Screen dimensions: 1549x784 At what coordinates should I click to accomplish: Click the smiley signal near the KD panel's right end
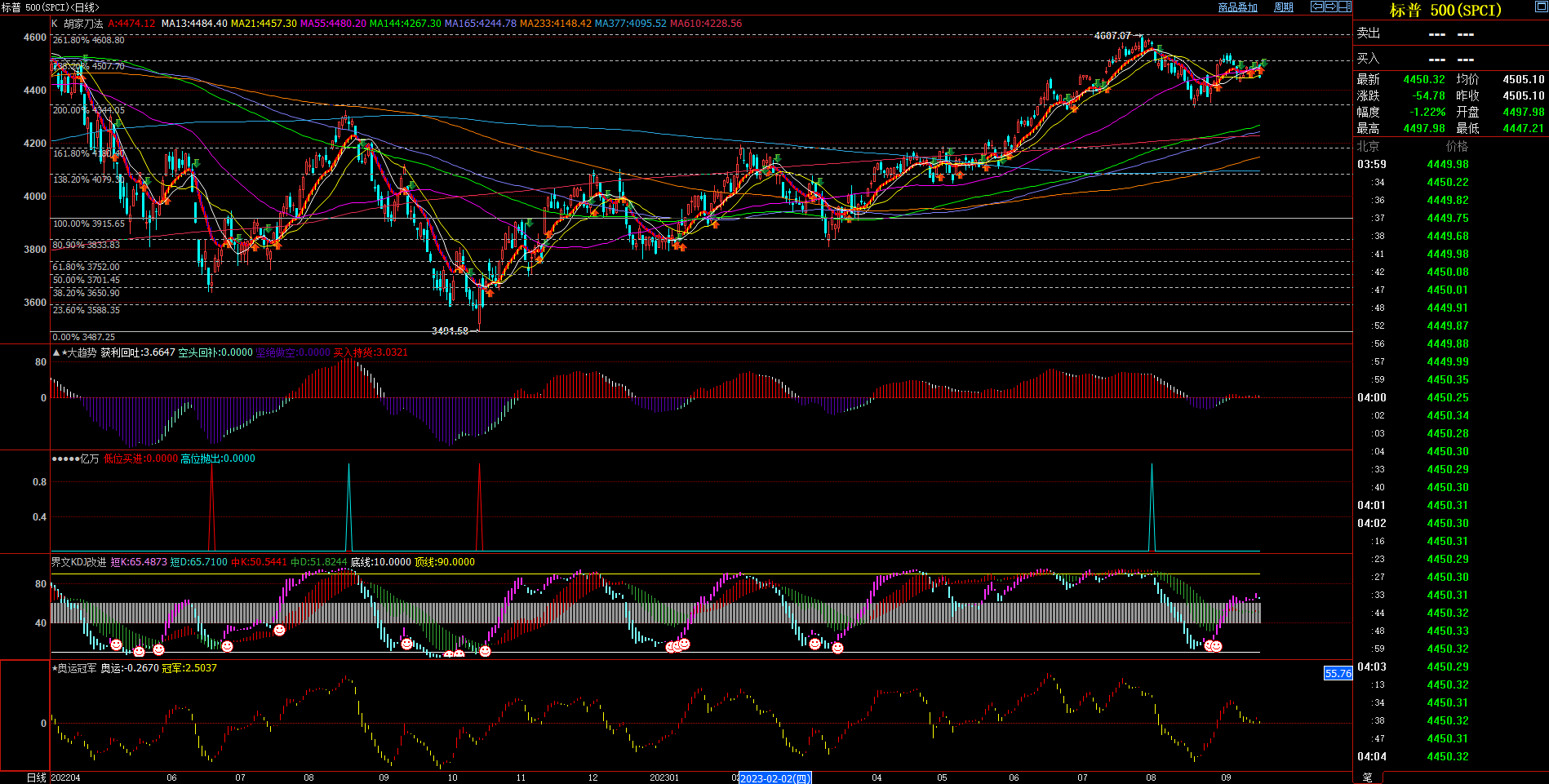1216,646
